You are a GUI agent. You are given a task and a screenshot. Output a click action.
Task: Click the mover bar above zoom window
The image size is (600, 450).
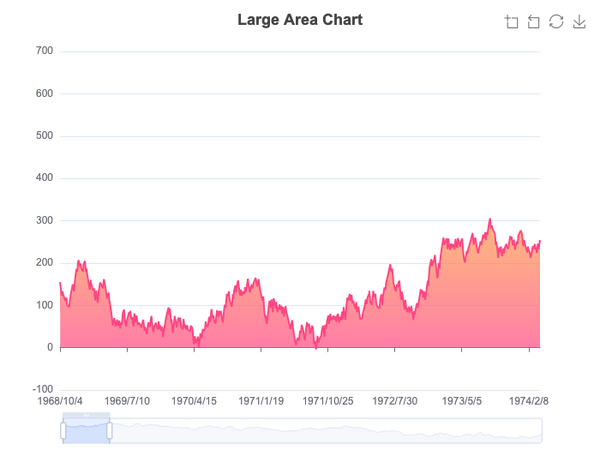pos(86,415)
